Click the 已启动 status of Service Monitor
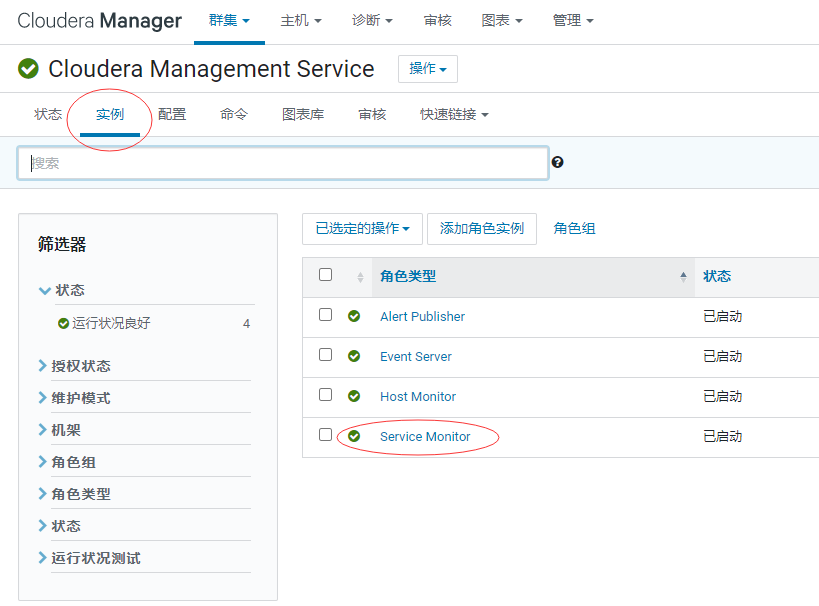 pyautogui.click(x=722, y=437)
